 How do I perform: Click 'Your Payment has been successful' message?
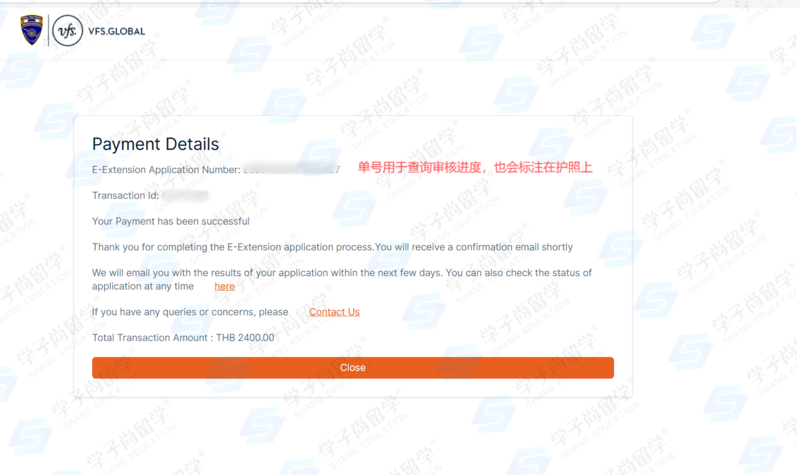click(x=170, y=221)
